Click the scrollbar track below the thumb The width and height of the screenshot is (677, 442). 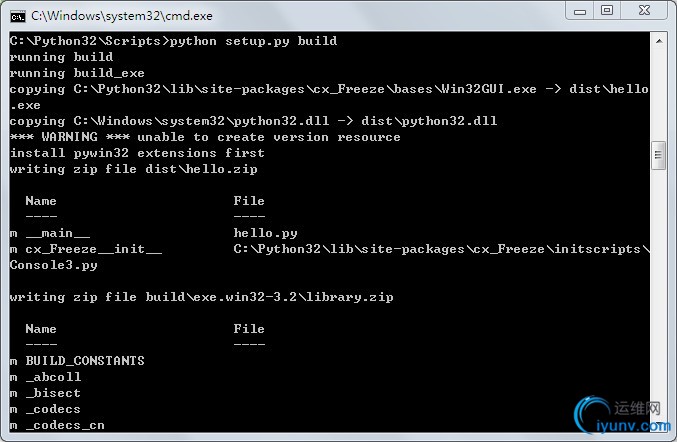tap(658, 281)
